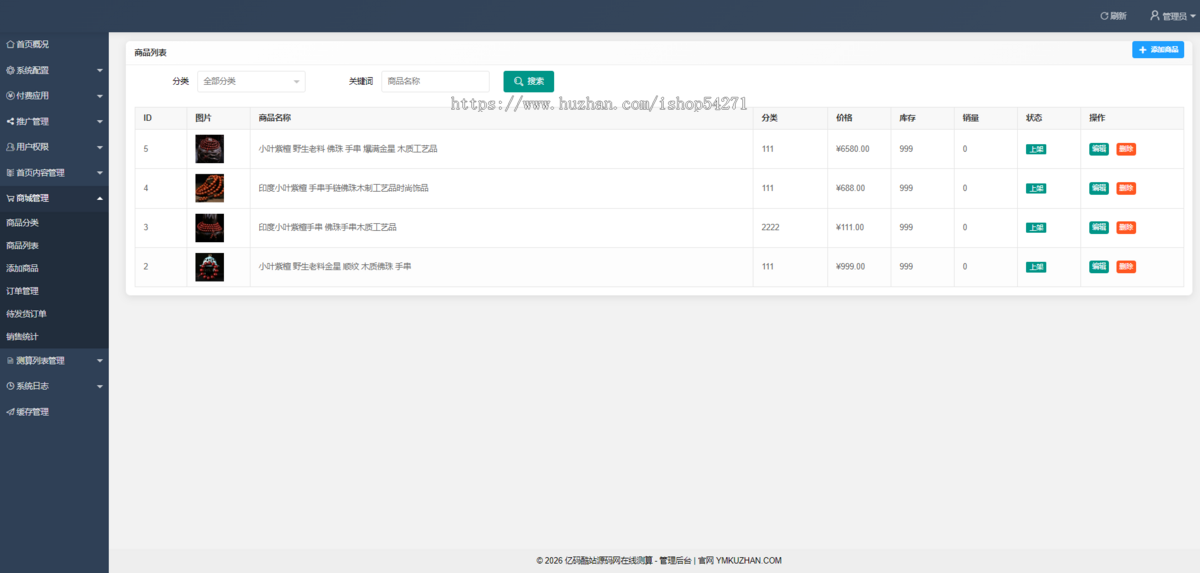This screenshot has width=1200, height=573.
Task: Click the document icon beside 测算列表管理
Action: tap(10, 360)
